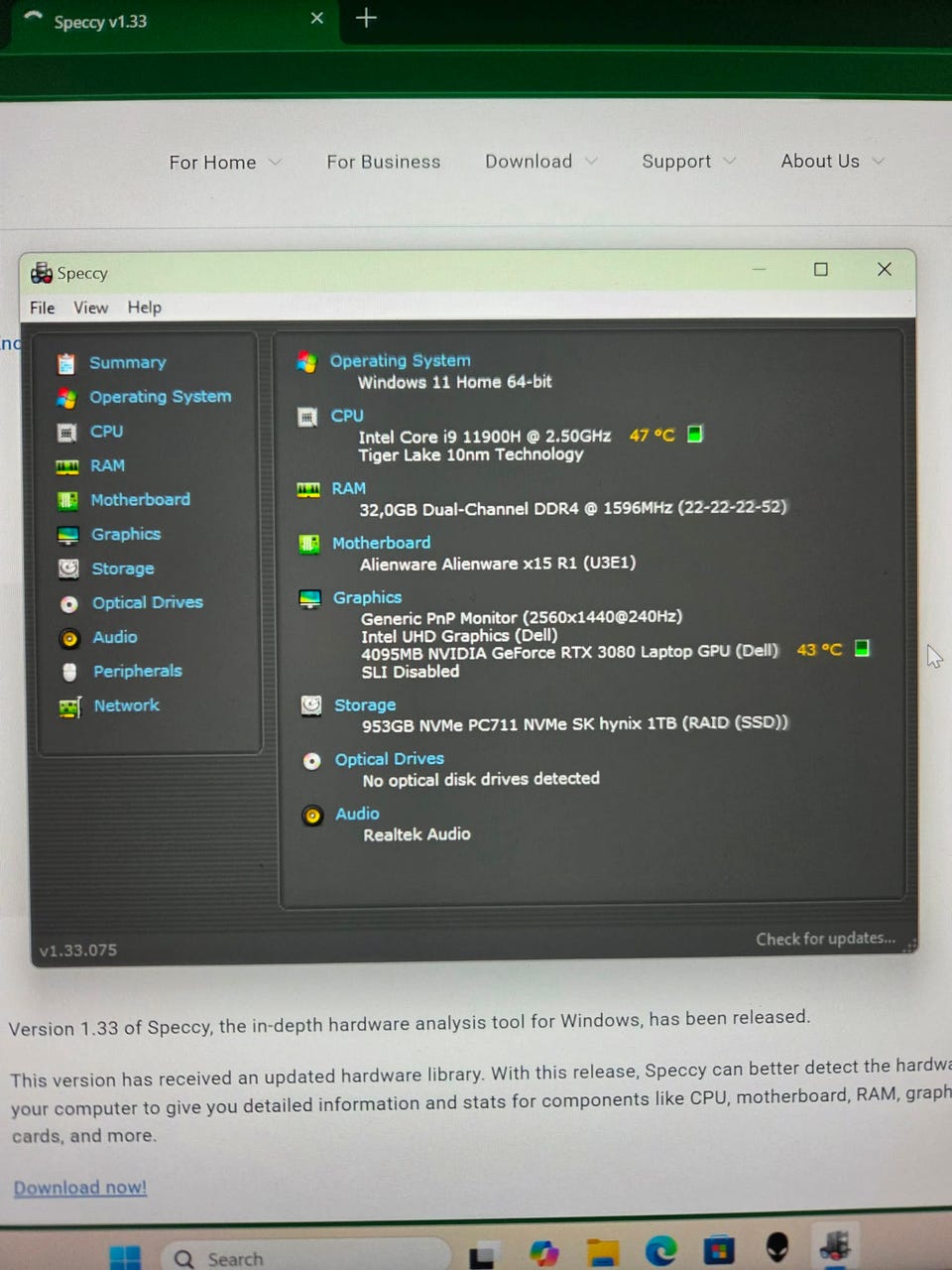Click Peripherals mouse icon in sidebar
Screen dimensions: 952x1270
pyautogui.click(x=69, y=672)
